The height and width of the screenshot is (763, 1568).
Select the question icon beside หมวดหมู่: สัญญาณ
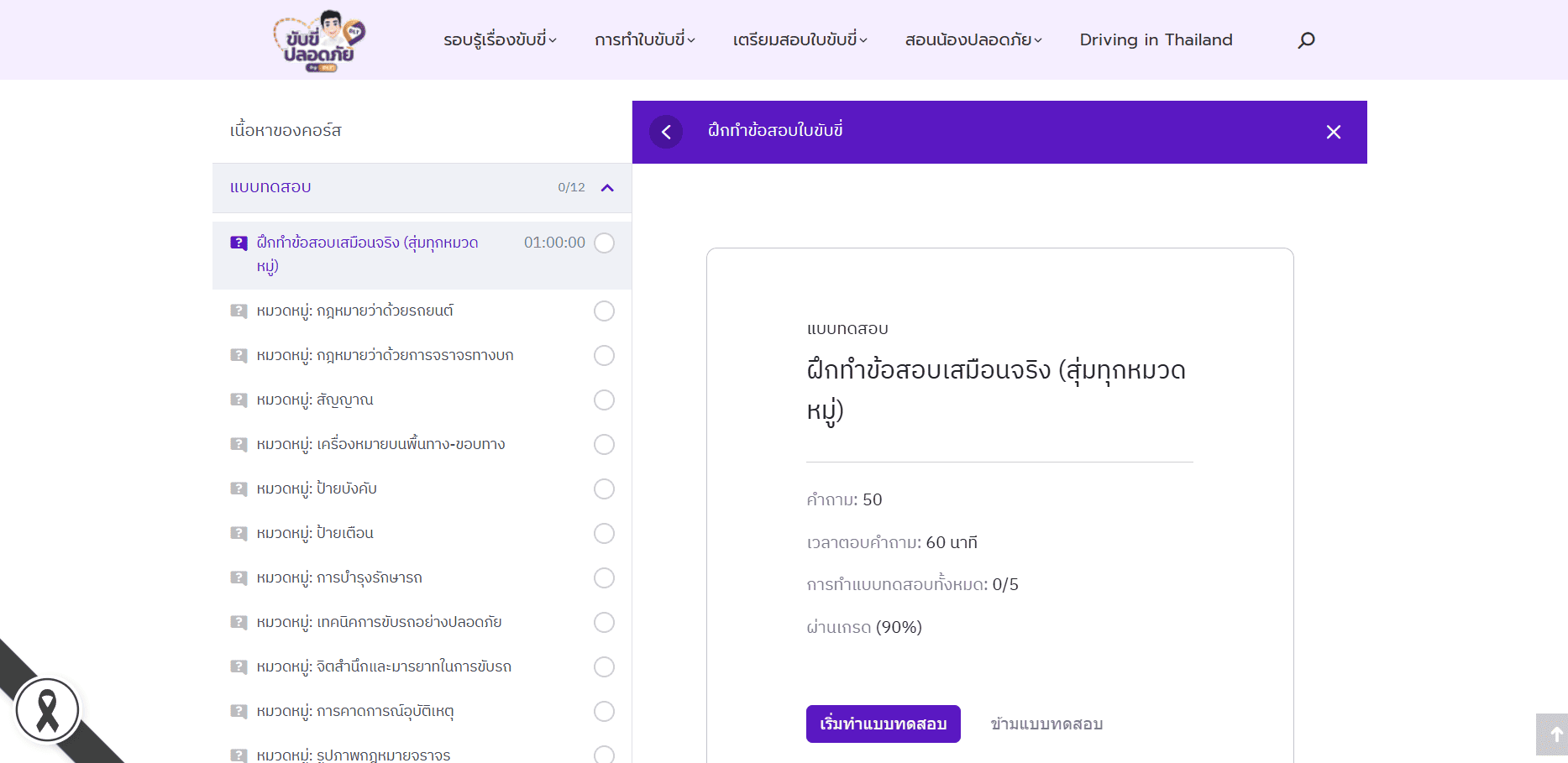point(239,400)
